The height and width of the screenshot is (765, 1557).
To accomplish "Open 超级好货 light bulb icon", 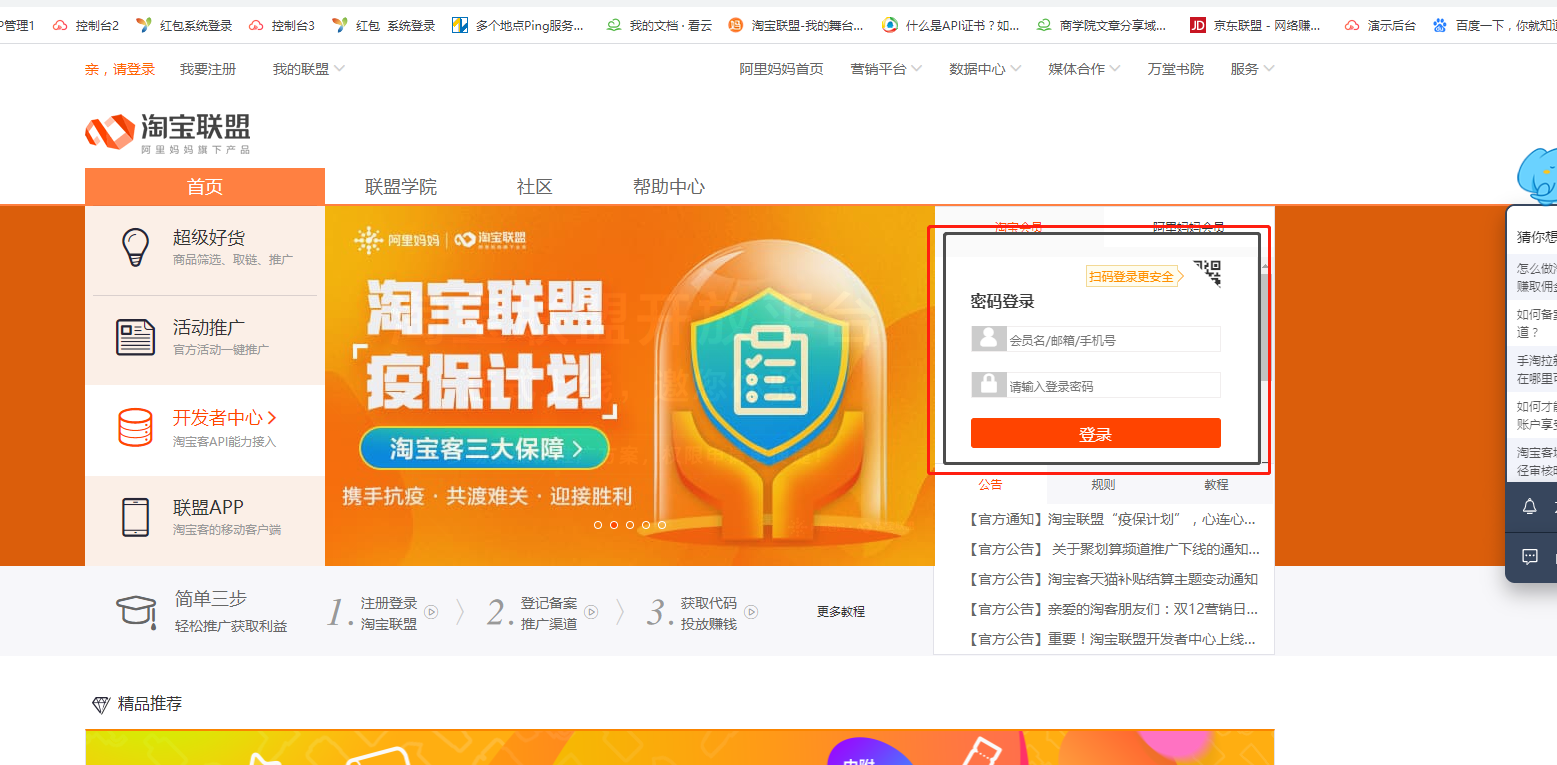I will tap(135, 247).
